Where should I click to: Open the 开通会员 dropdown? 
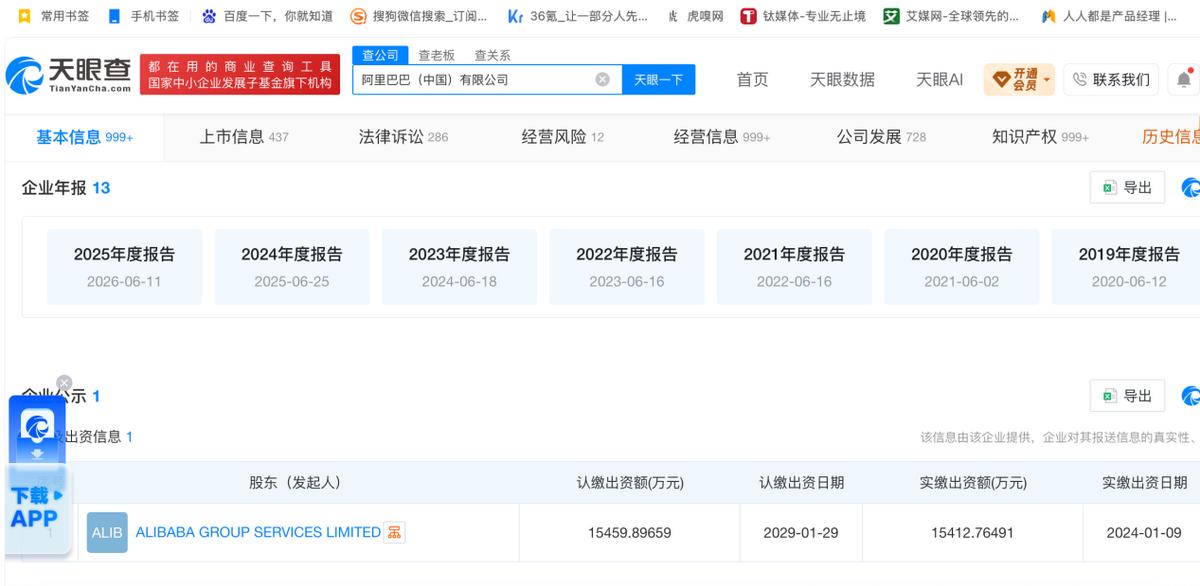pos(1019,79)
